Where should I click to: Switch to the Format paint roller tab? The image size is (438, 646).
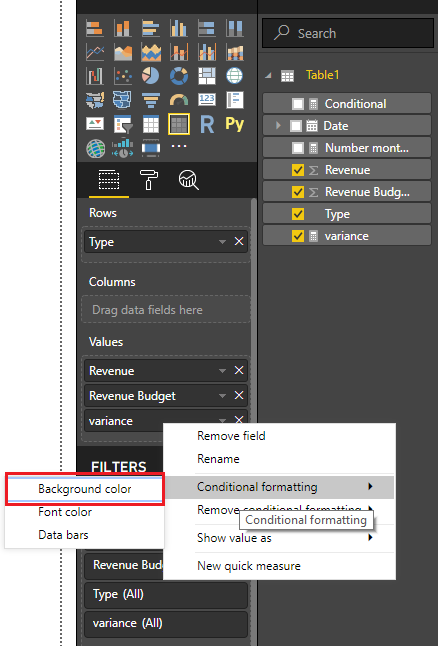[149, 180]
